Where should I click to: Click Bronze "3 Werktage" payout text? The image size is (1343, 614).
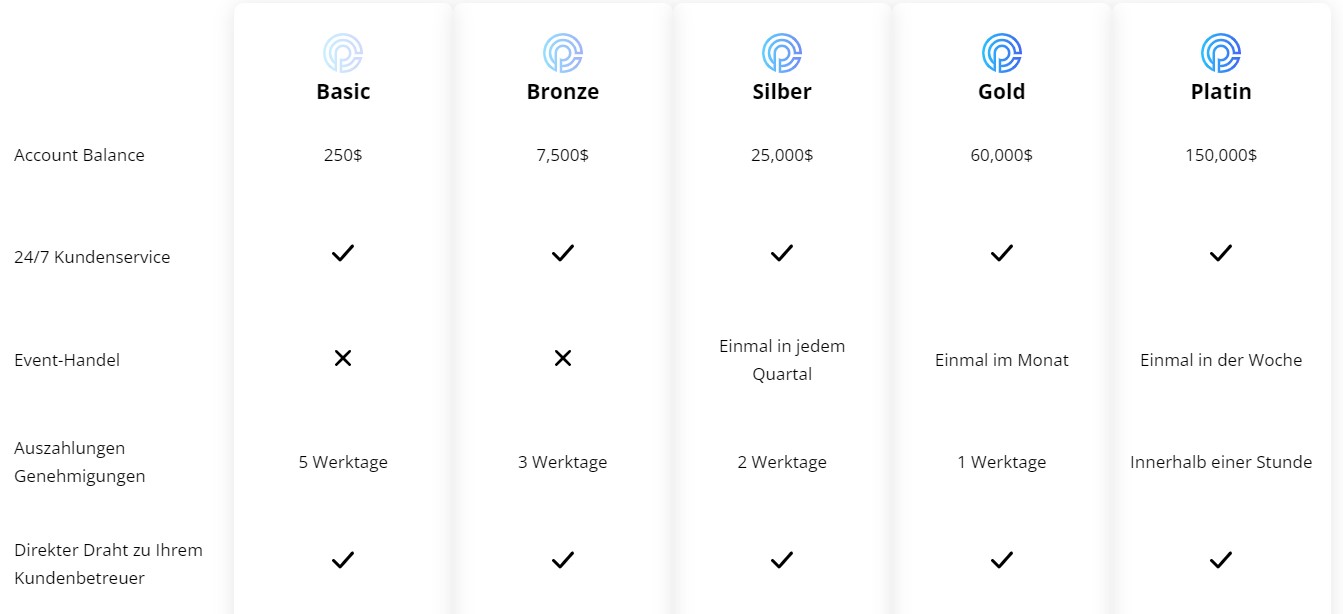563,462
